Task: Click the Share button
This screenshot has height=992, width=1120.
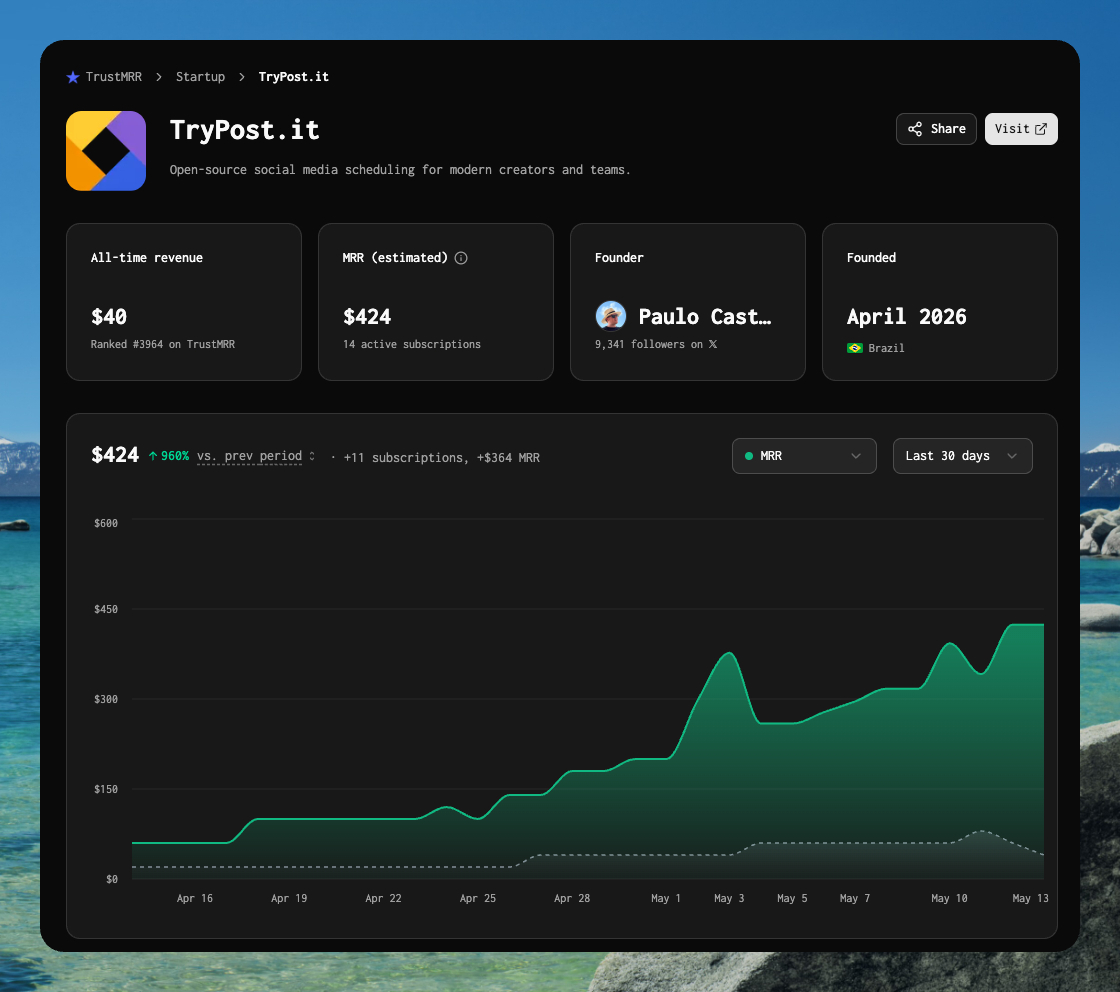Action: click(936, 129)
